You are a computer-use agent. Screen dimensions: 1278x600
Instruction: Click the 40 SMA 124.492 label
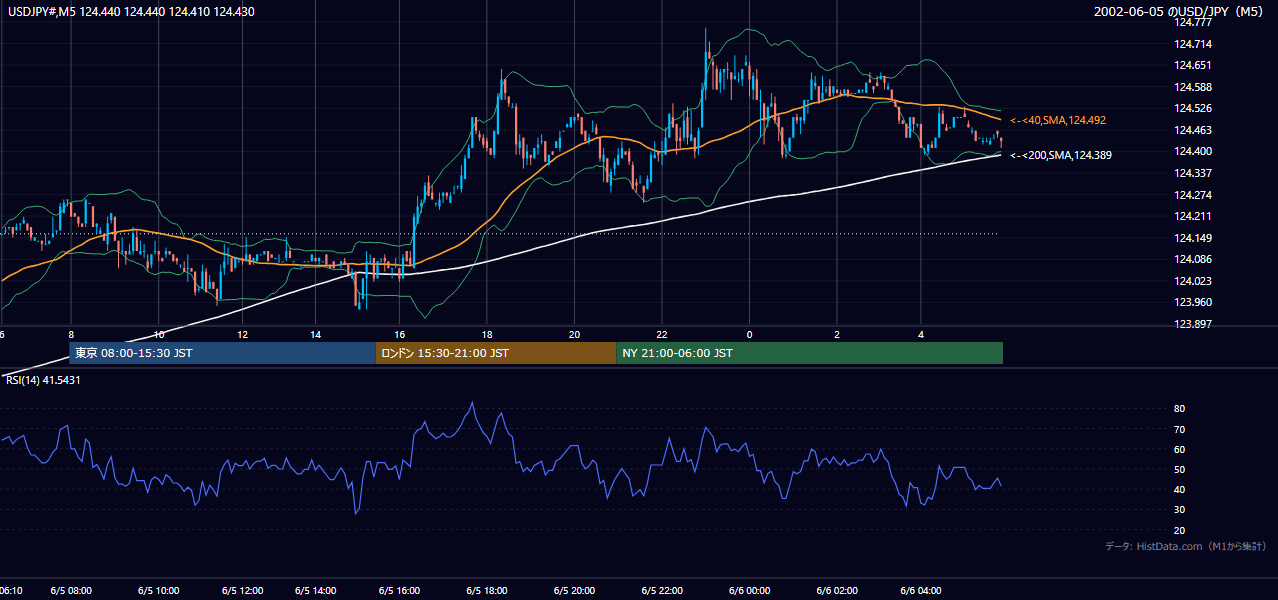[x=1058, y=120]
